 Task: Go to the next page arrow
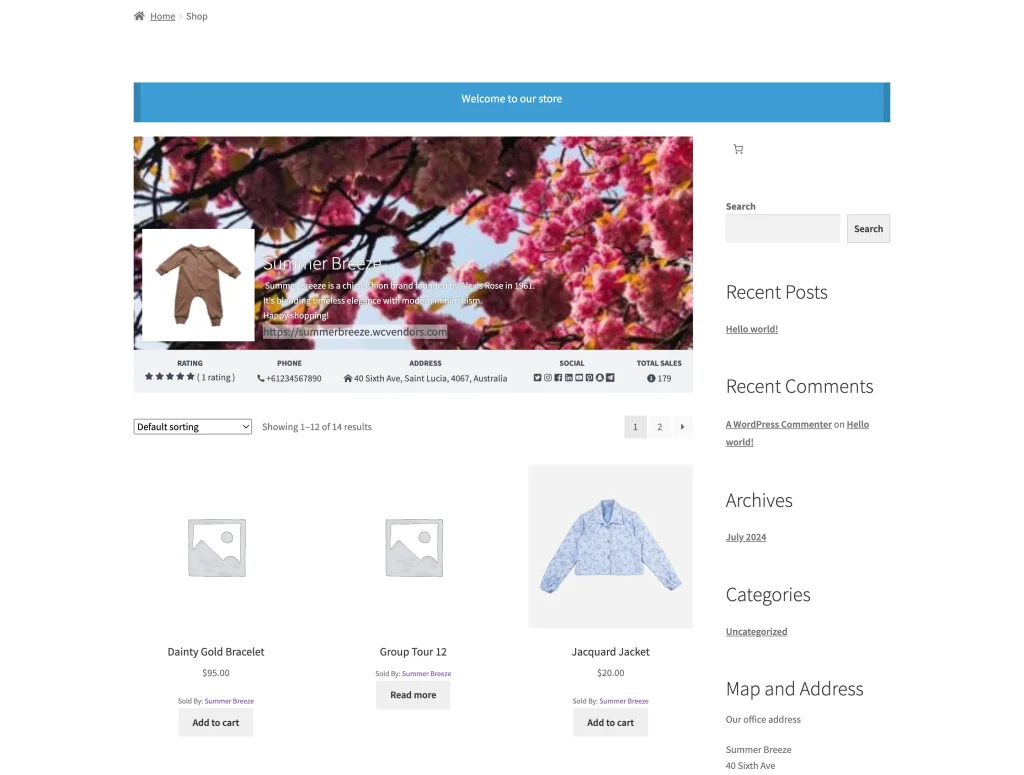pos(682,427)
